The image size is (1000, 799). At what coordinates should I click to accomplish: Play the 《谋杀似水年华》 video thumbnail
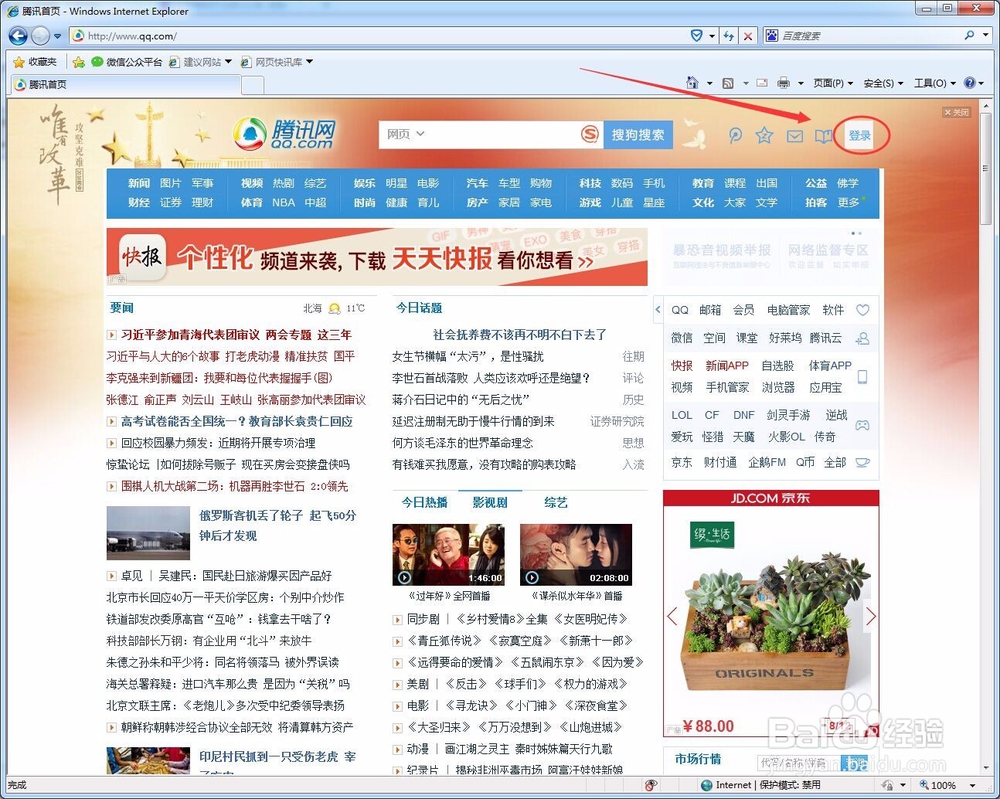pyautogui.click(x=576, y=555)
